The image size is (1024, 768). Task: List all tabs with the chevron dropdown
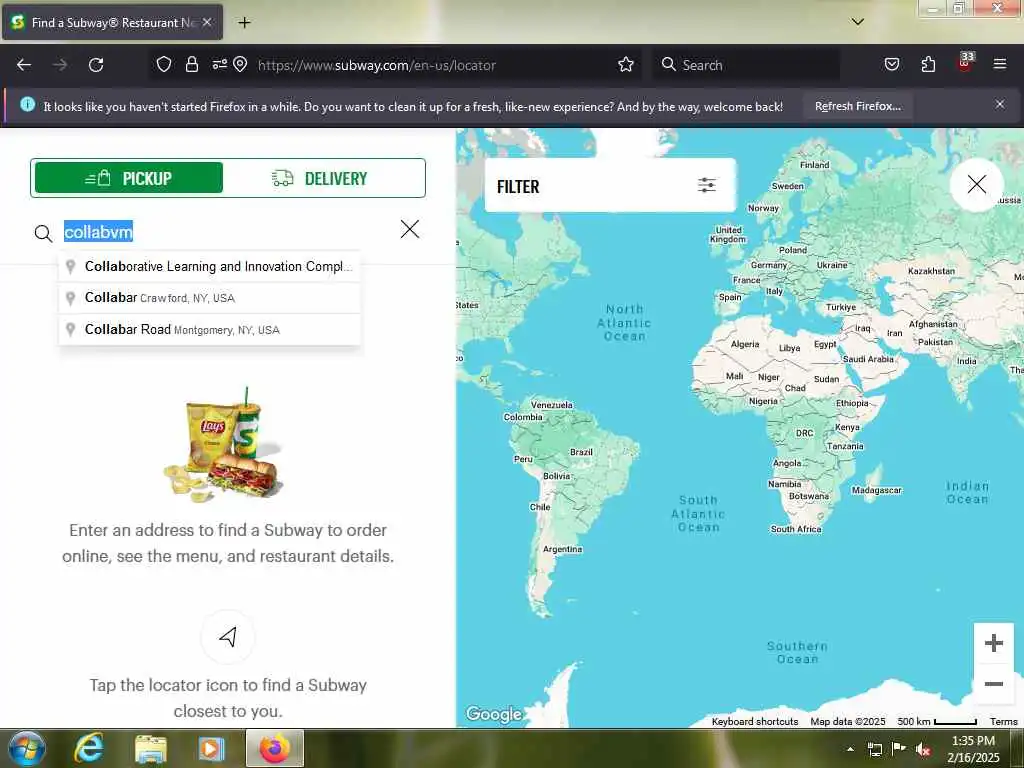coord(857,22)
